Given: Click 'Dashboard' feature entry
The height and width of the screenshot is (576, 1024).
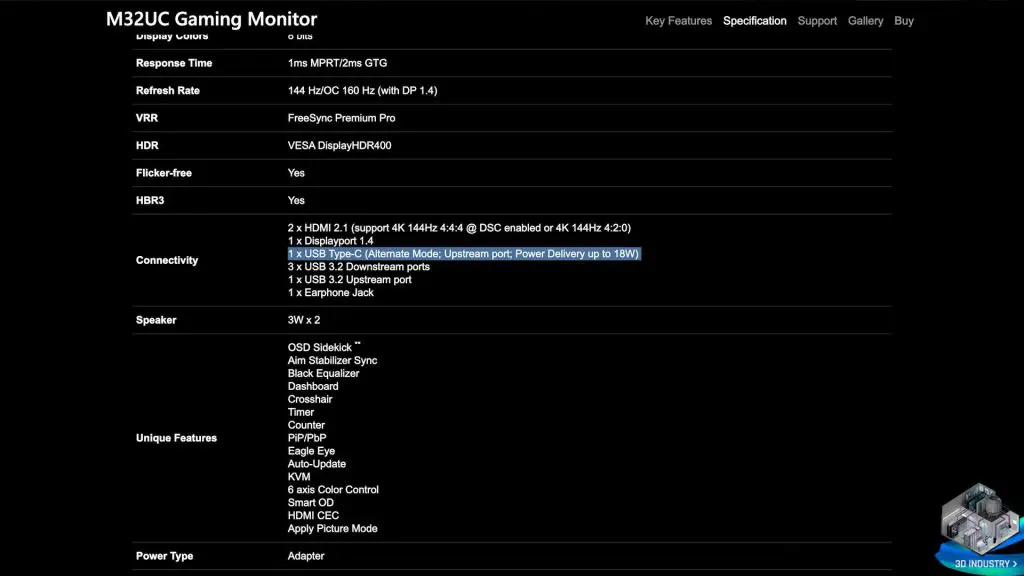Looking at the screenshot, I should point(313,387).
